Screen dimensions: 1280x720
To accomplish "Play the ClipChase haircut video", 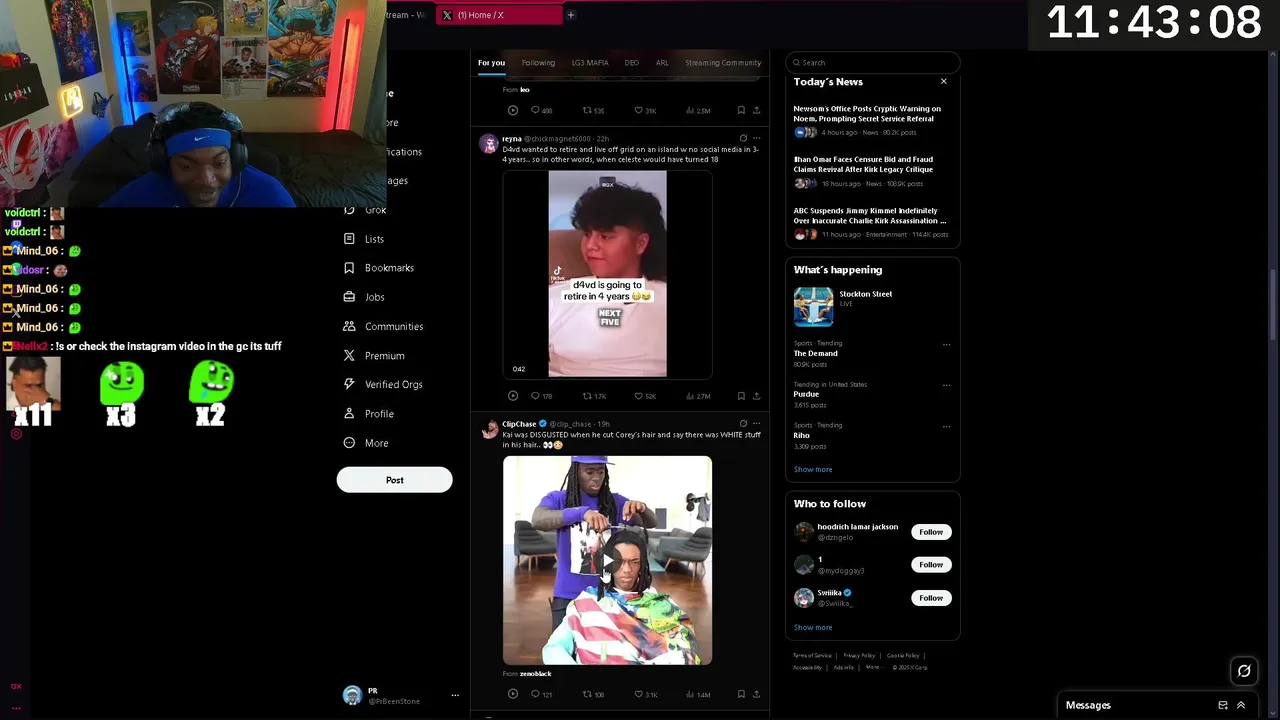I will tap(607, 560).
